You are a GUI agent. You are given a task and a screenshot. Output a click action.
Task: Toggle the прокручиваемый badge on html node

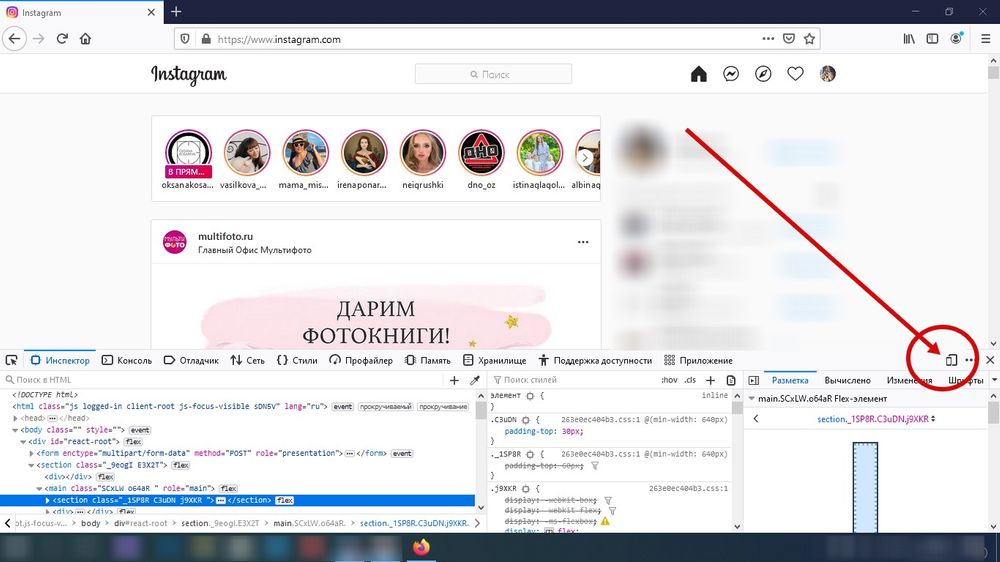tap(385, 406)
